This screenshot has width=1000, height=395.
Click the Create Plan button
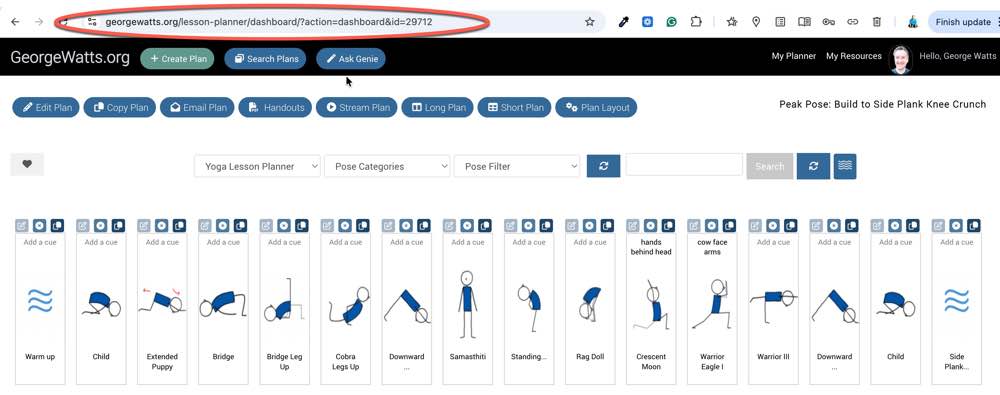click(x=177, y=59)
